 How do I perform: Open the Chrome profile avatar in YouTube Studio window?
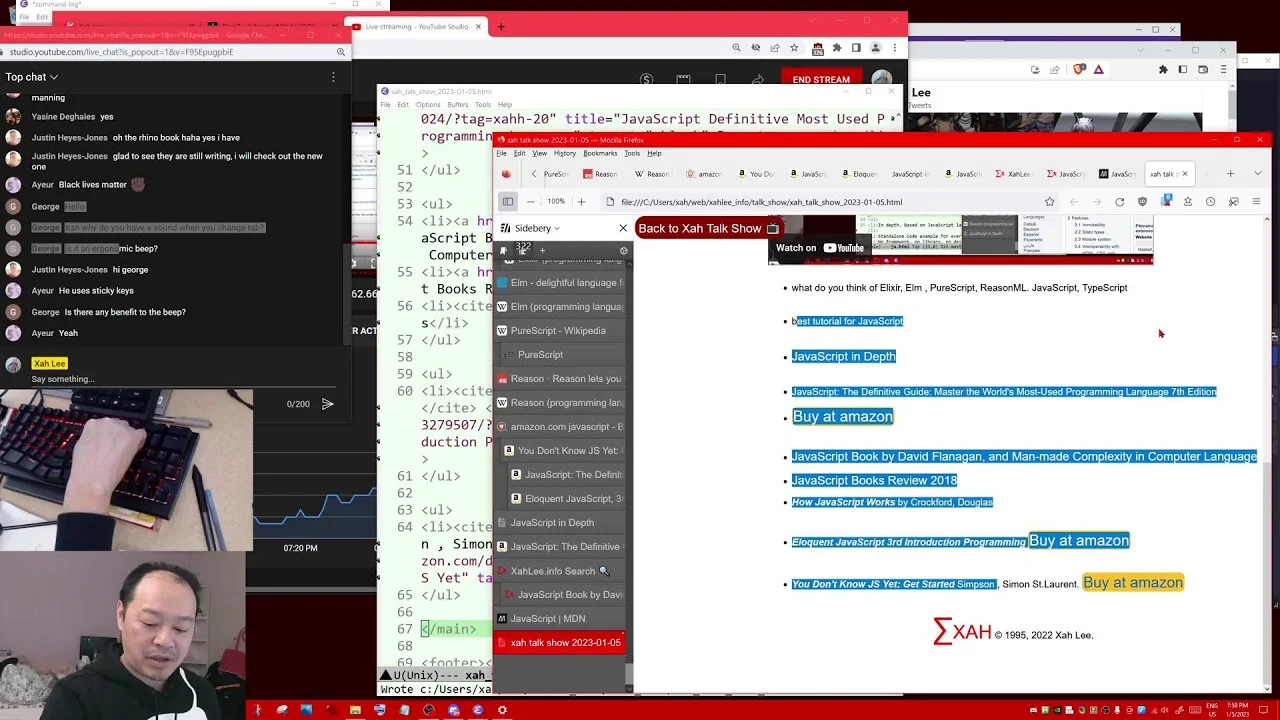tap(875, 48)
